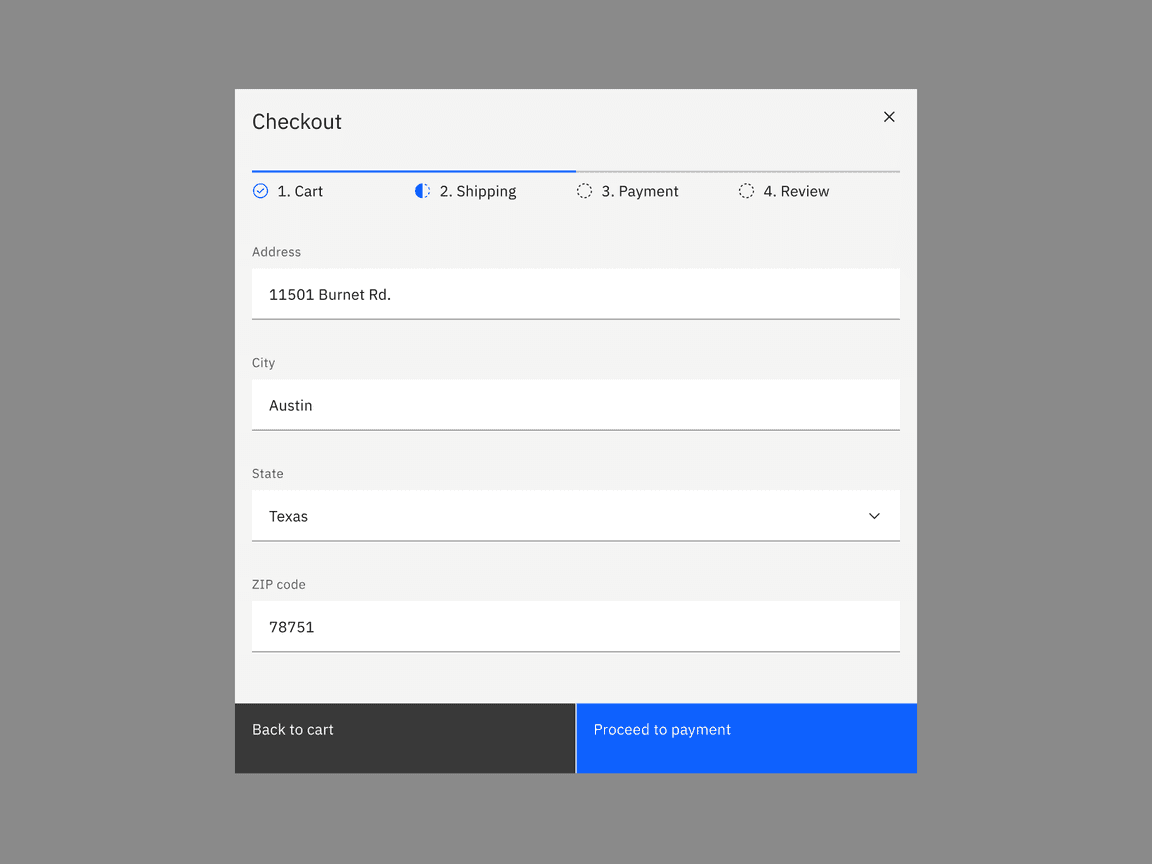
Task: Switch to the "2. Shipping" step
Action: pos(478,191)
